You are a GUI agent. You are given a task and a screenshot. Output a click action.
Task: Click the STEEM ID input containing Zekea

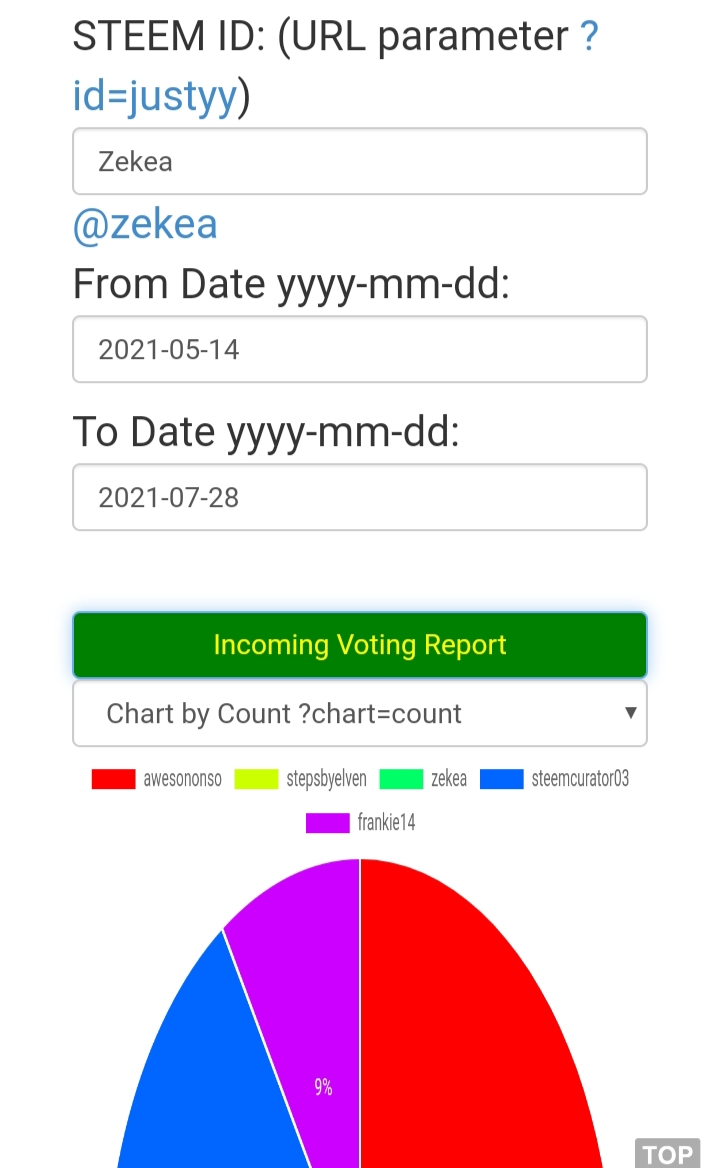click(360, 161)
